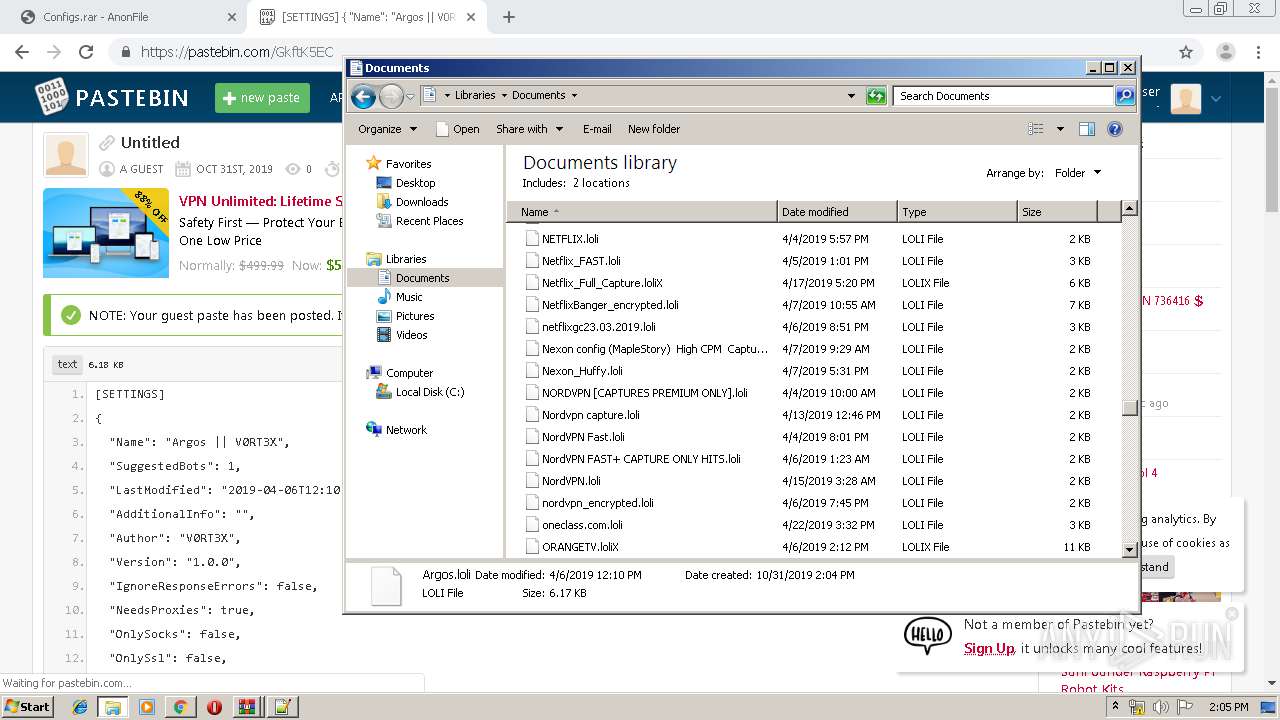Click E-mail in Explorer toolbar
1280x720 pixels.
(x=597, y=129)
